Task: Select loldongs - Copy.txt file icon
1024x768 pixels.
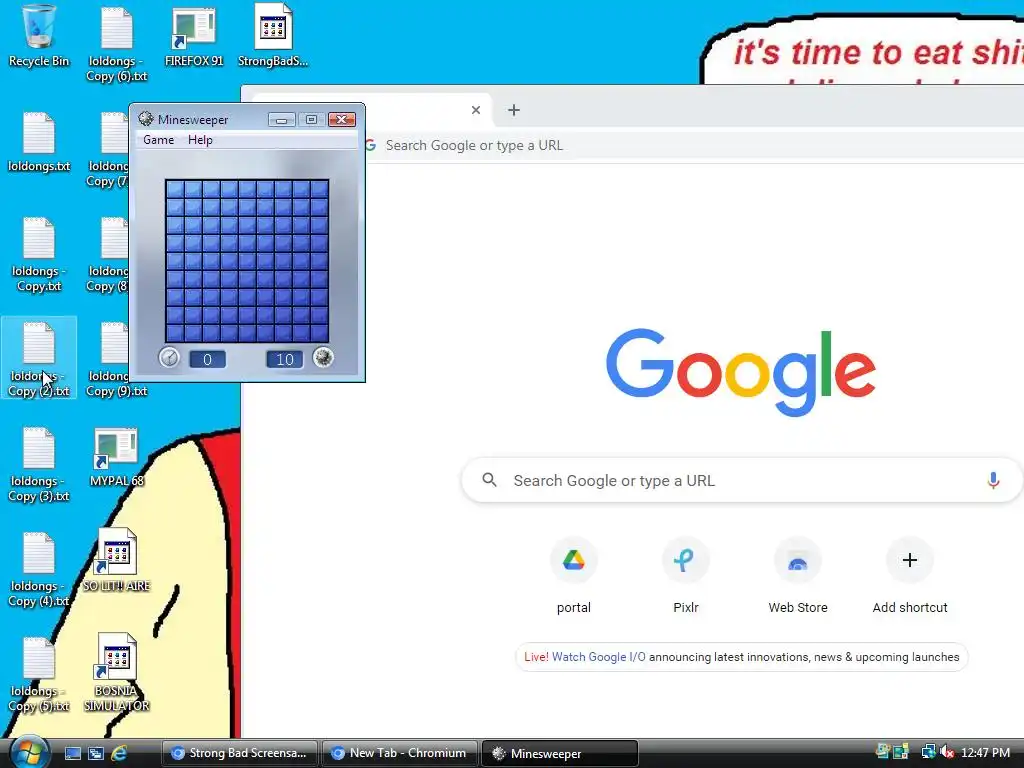Action: 39,254
